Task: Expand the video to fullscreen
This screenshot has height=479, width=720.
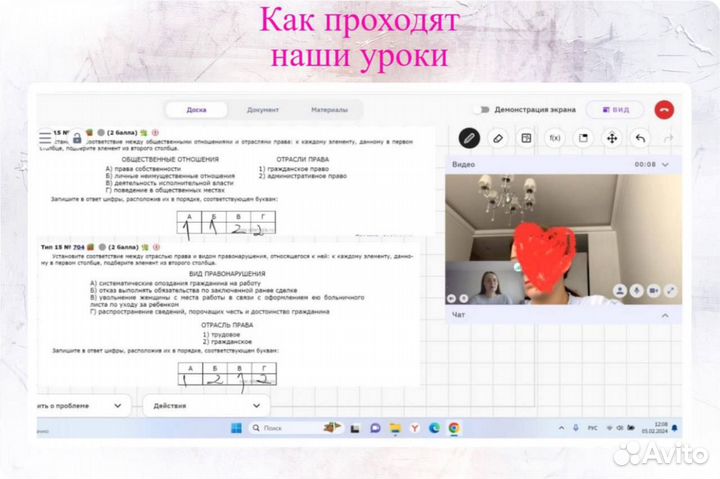Action: click(x=671, y=291)
